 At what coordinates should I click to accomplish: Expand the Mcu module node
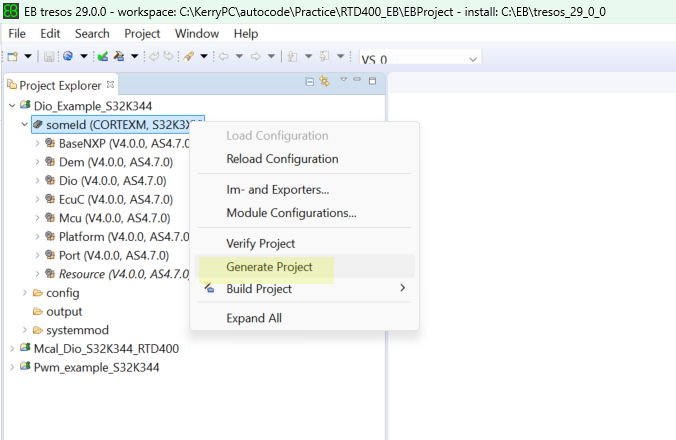(37, 218)
